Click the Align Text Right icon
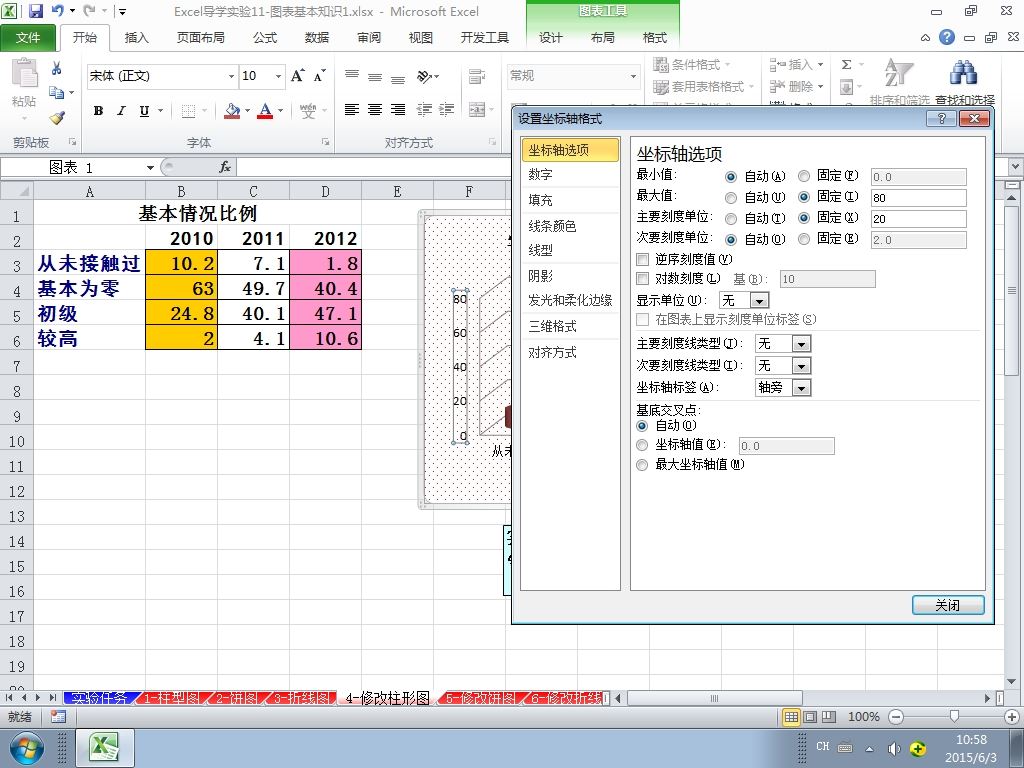The image size is (1024, 768). coord(398,110)
